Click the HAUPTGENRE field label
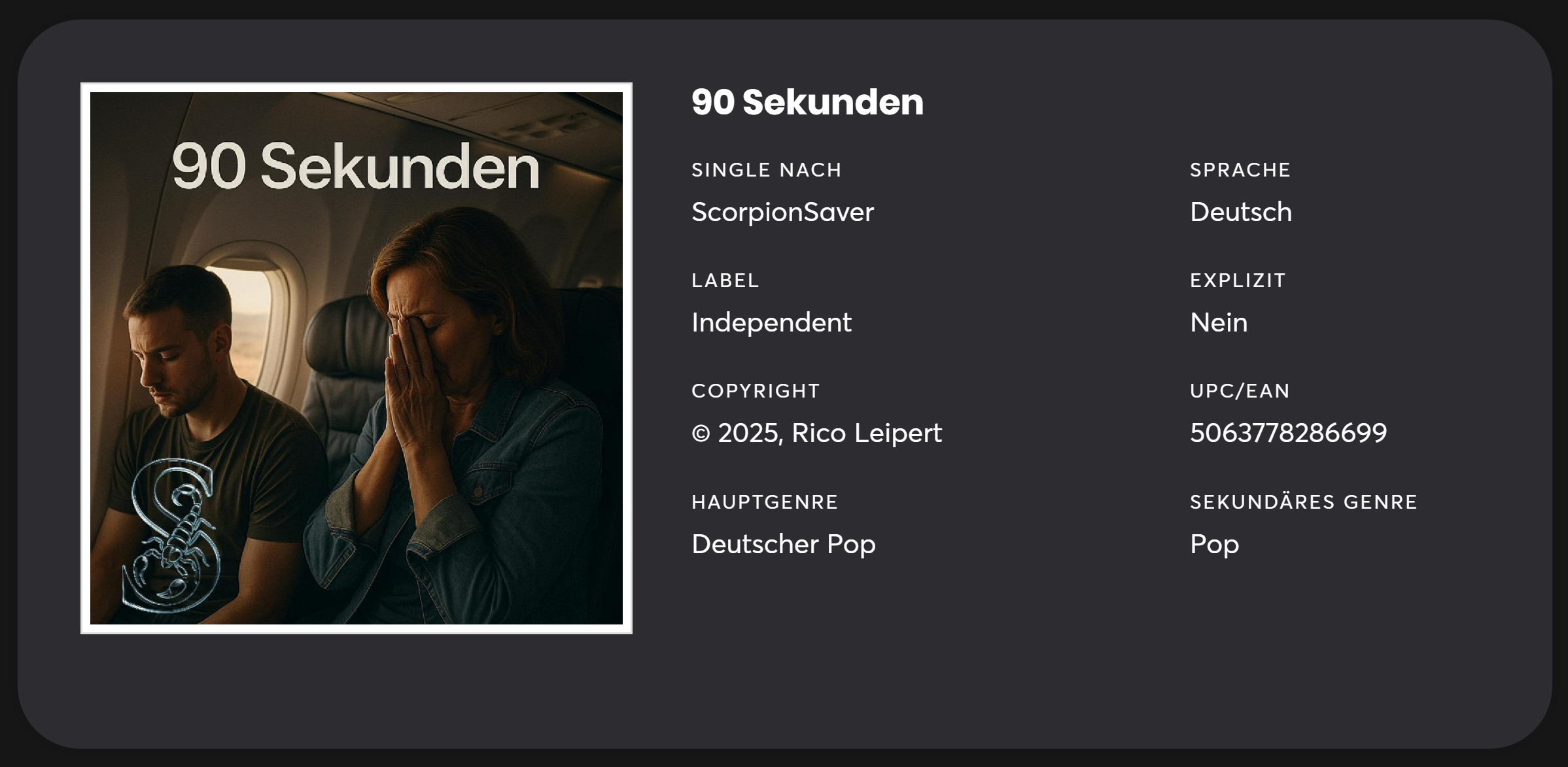Image resolution: width=1568 pixels, height=767 pixels. 765,502
